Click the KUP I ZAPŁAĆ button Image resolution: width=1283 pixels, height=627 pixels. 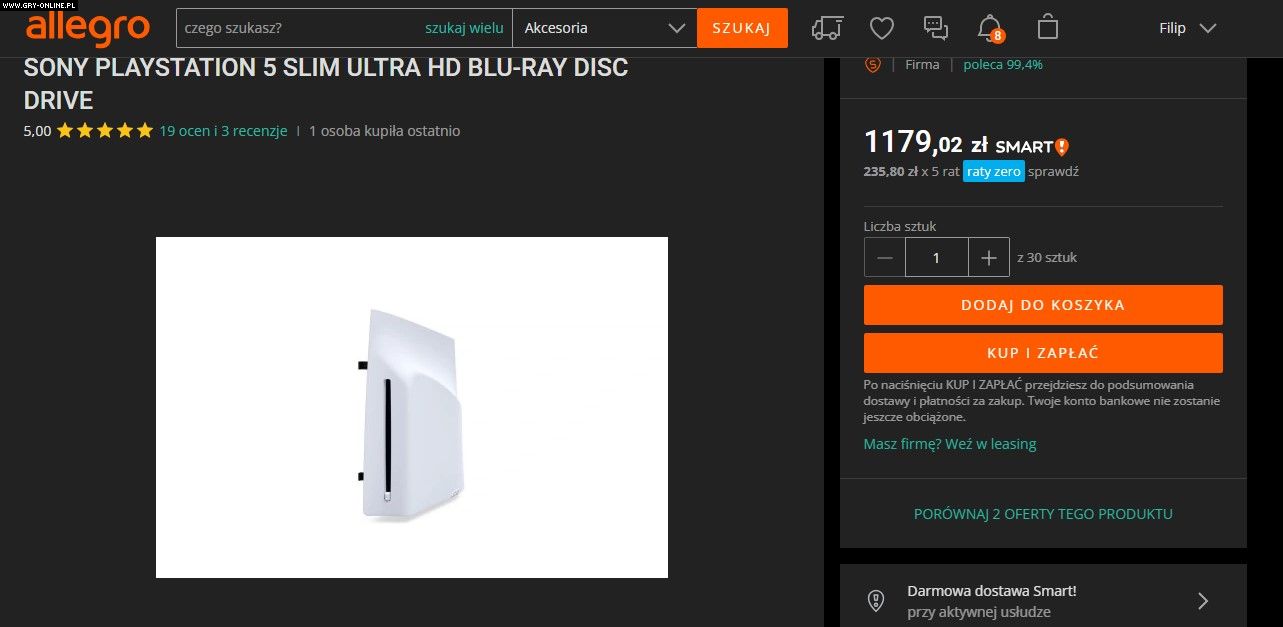(x=1043, y=353)
